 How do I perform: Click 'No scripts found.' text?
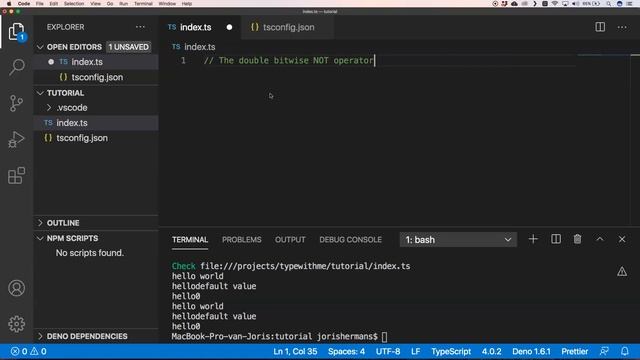(90, 253)
